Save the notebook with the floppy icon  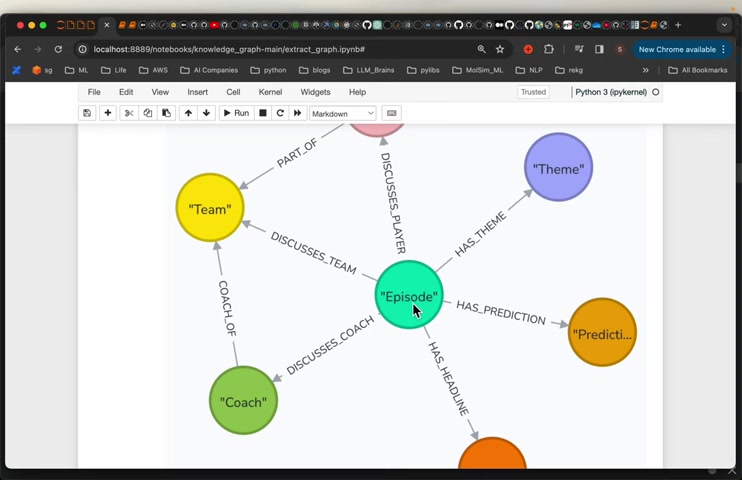[87, 113]
